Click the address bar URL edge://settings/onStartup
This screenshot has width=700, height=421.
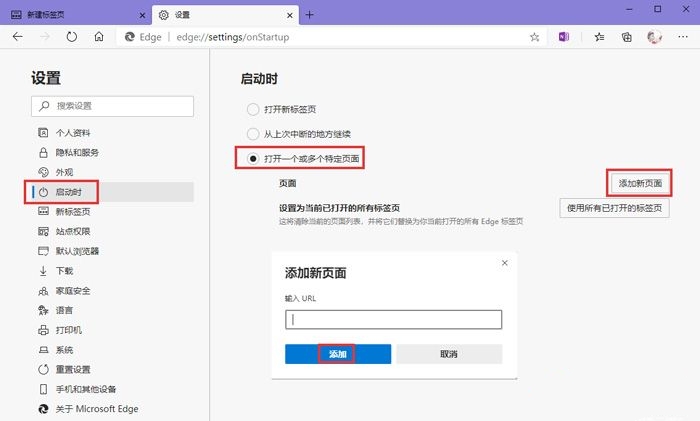coord(233,37)
